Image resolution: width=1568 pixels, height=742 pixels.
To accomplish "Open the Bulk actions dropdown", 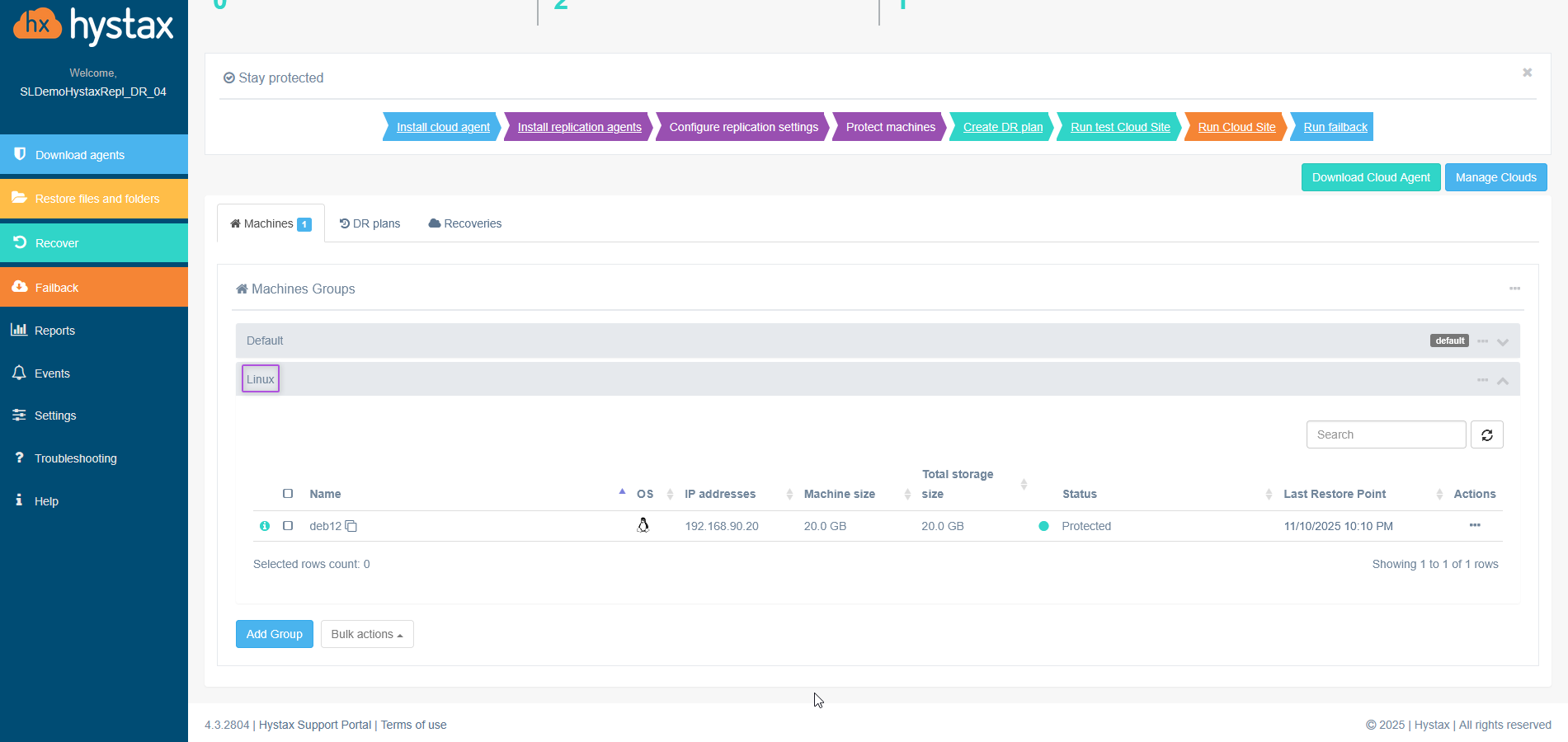I will point(367,634).
